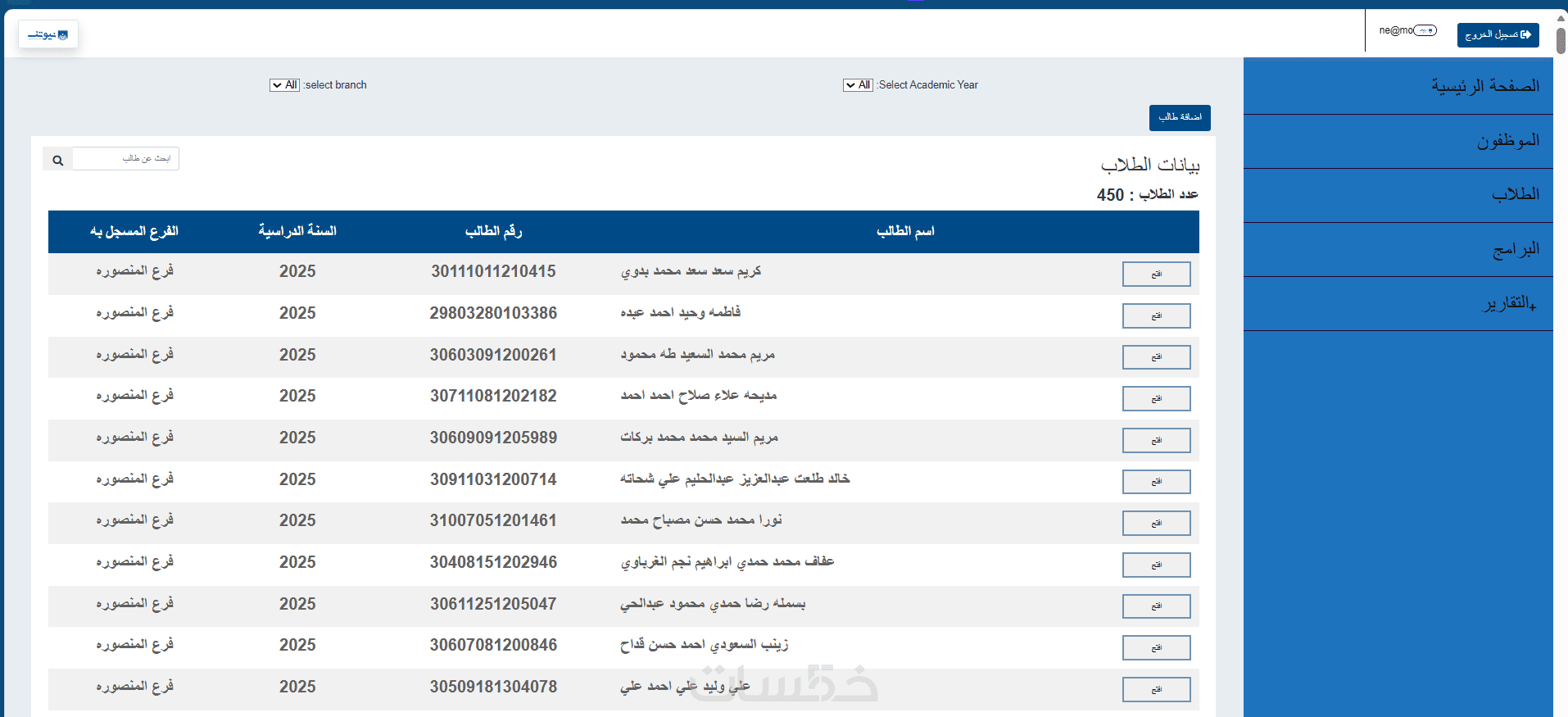Open البرامج in the sidebar
The width and height of the screenshot is (1568, 717).
click(x=1398, y=249)
